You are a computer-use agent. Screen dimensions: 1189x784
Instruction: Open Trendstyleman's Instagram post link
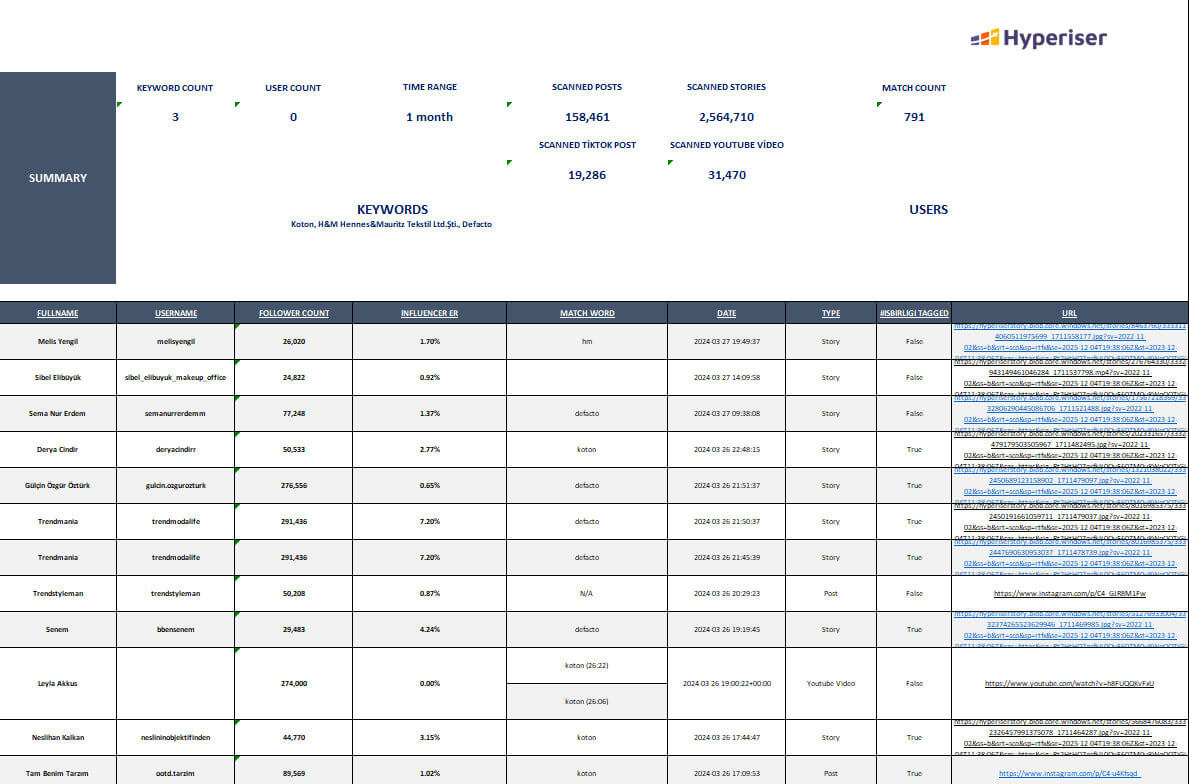point(1069,593)
